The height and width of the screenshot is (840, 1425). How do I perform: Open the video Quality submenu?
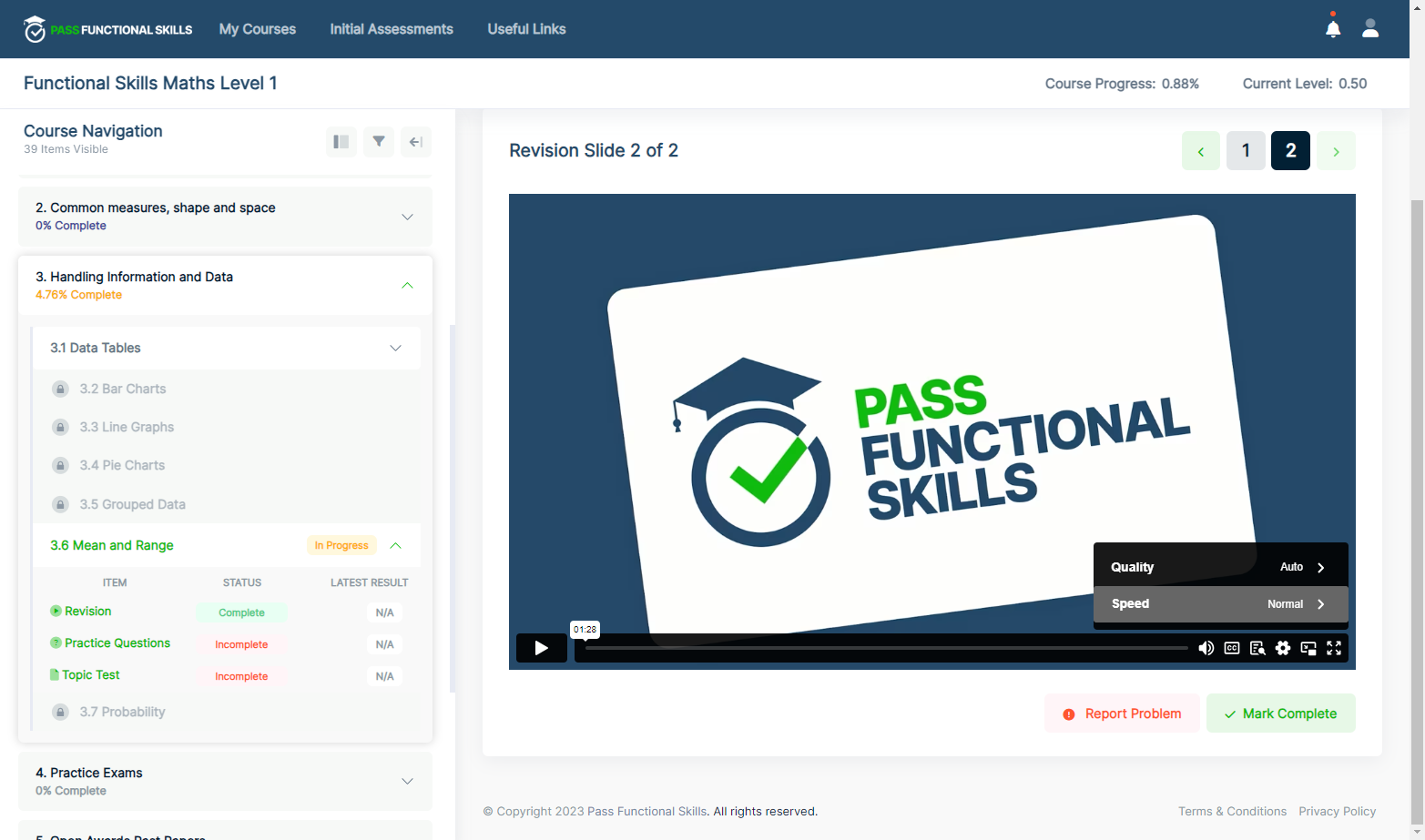[1220, 567]
